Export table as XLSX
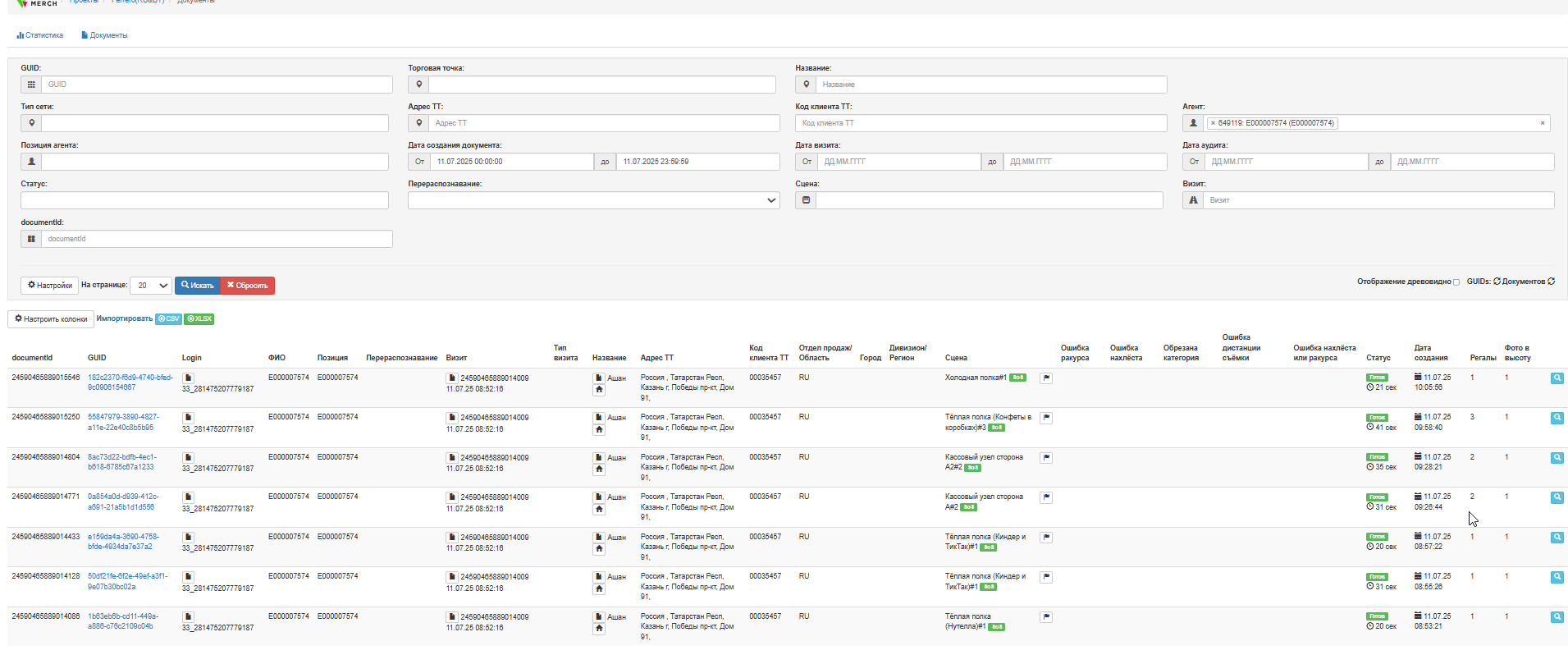The height and width of the screenshot is (664, 1568). (199, 319)
